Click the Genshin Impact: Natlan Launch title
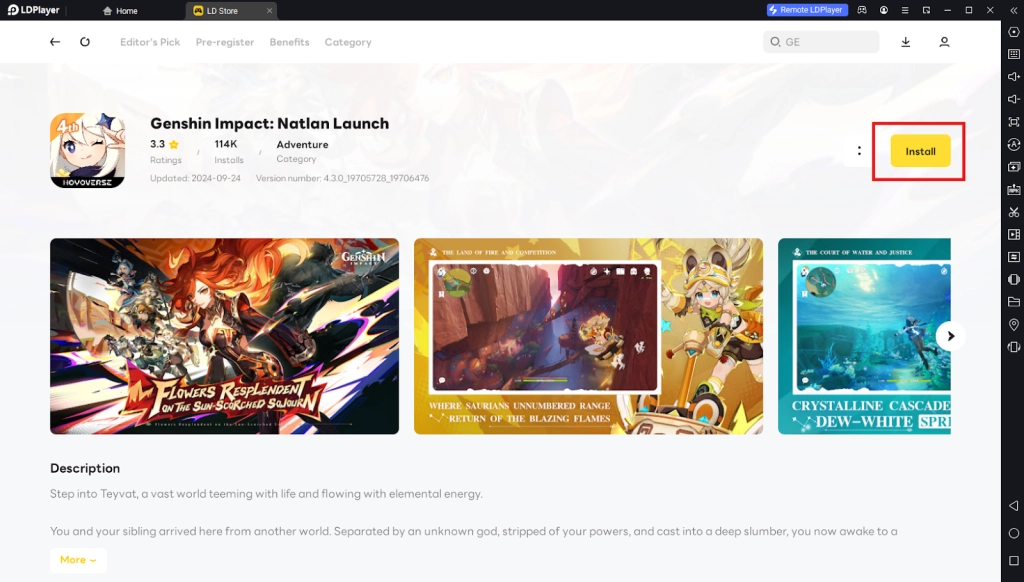 pyautogui.click(x=269, y=123)
